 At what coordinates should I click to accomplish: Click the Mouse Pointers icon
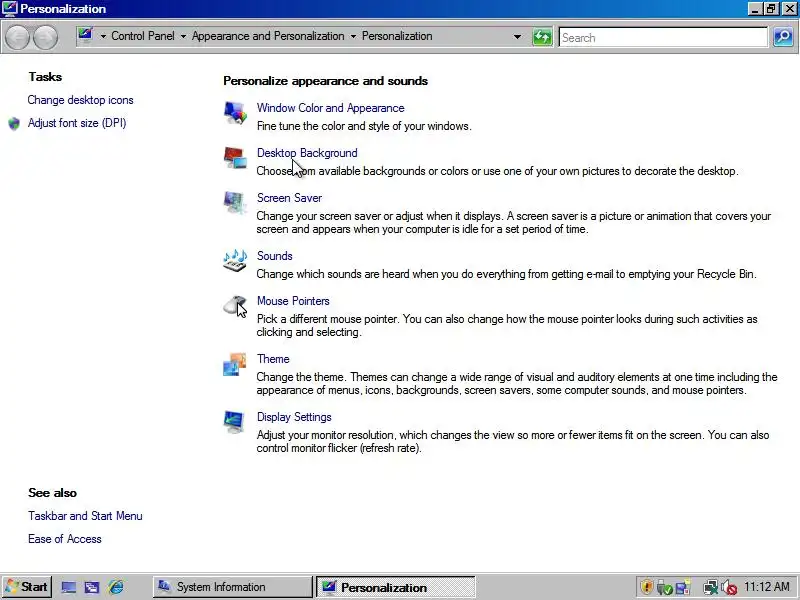click(235, 306)
